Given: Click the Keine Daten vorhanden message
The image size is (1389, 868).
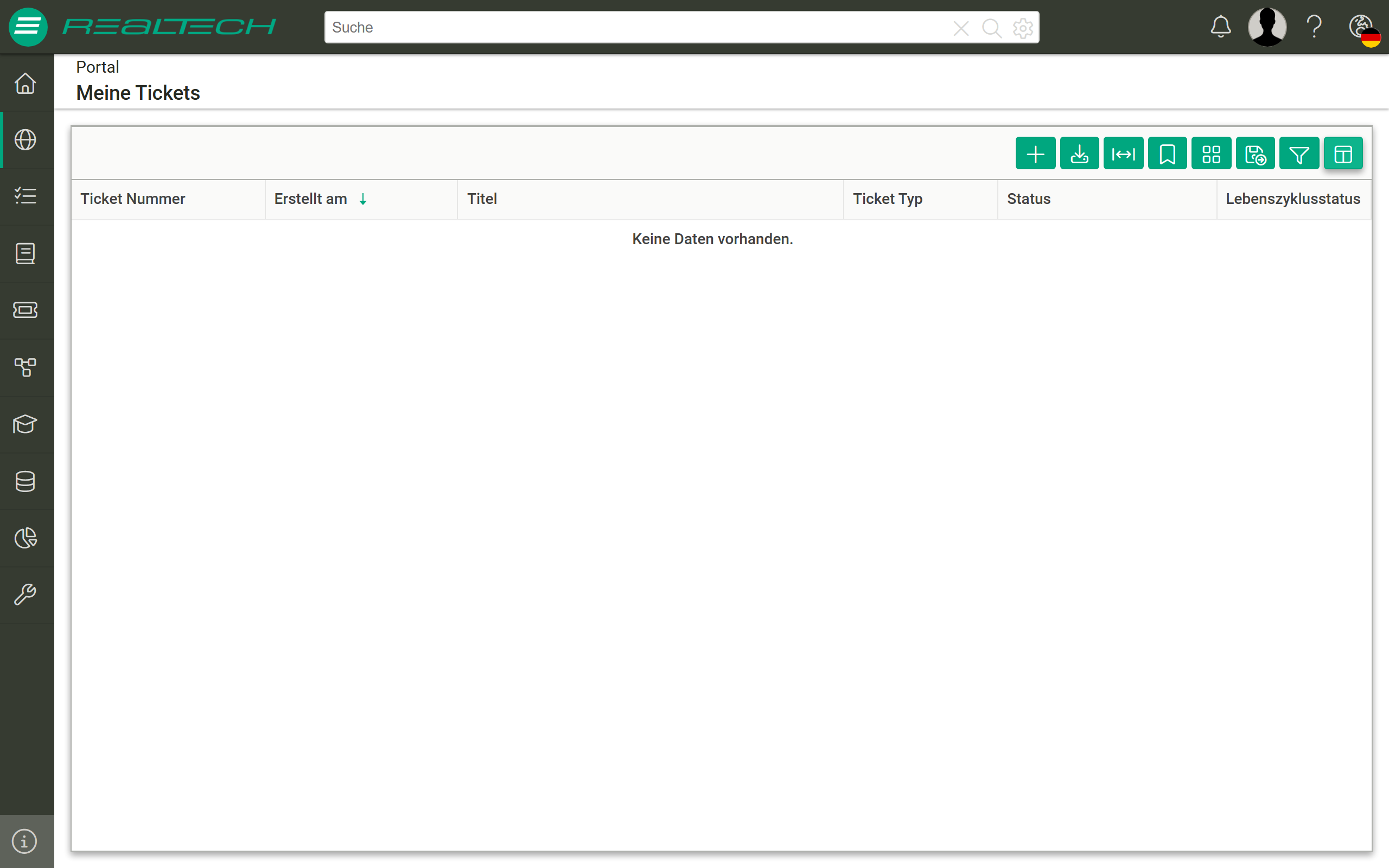Looking at the screenshot, I should [x=712, y=239].
